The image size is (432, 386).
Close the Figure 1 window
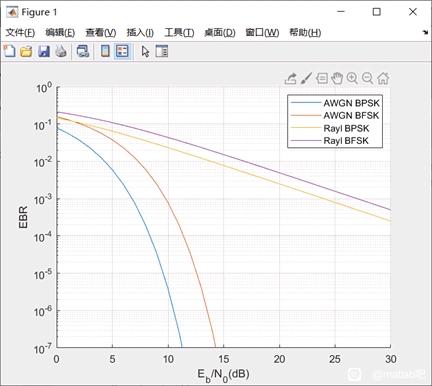coord(413,12)
